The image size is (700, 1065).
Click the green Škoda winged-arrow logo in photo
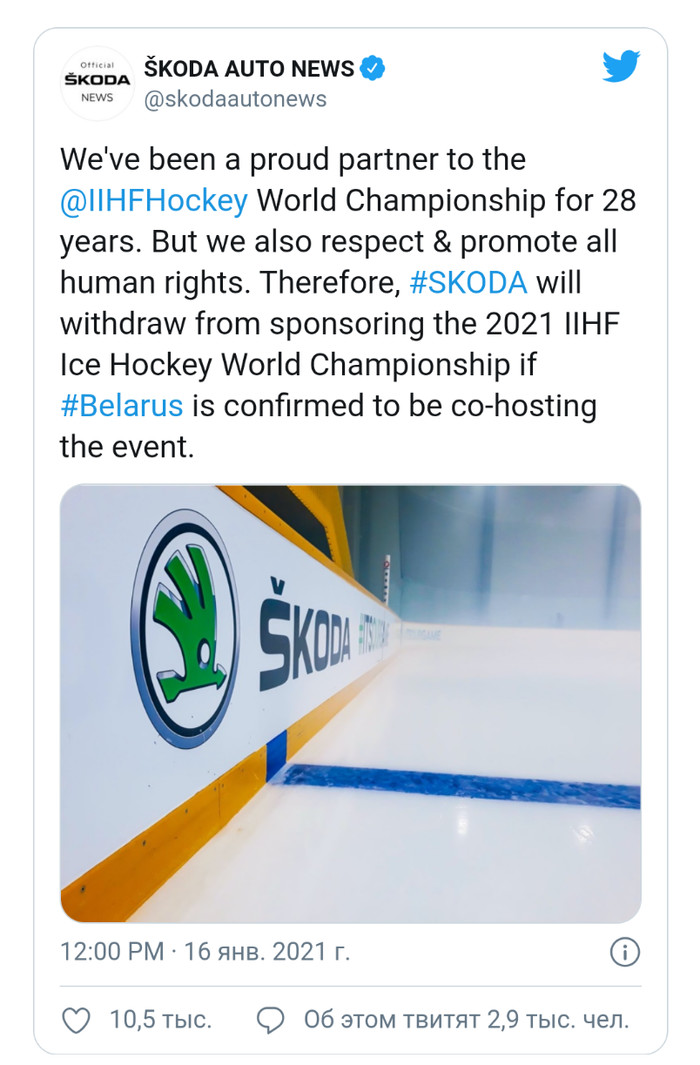[185, 629]
